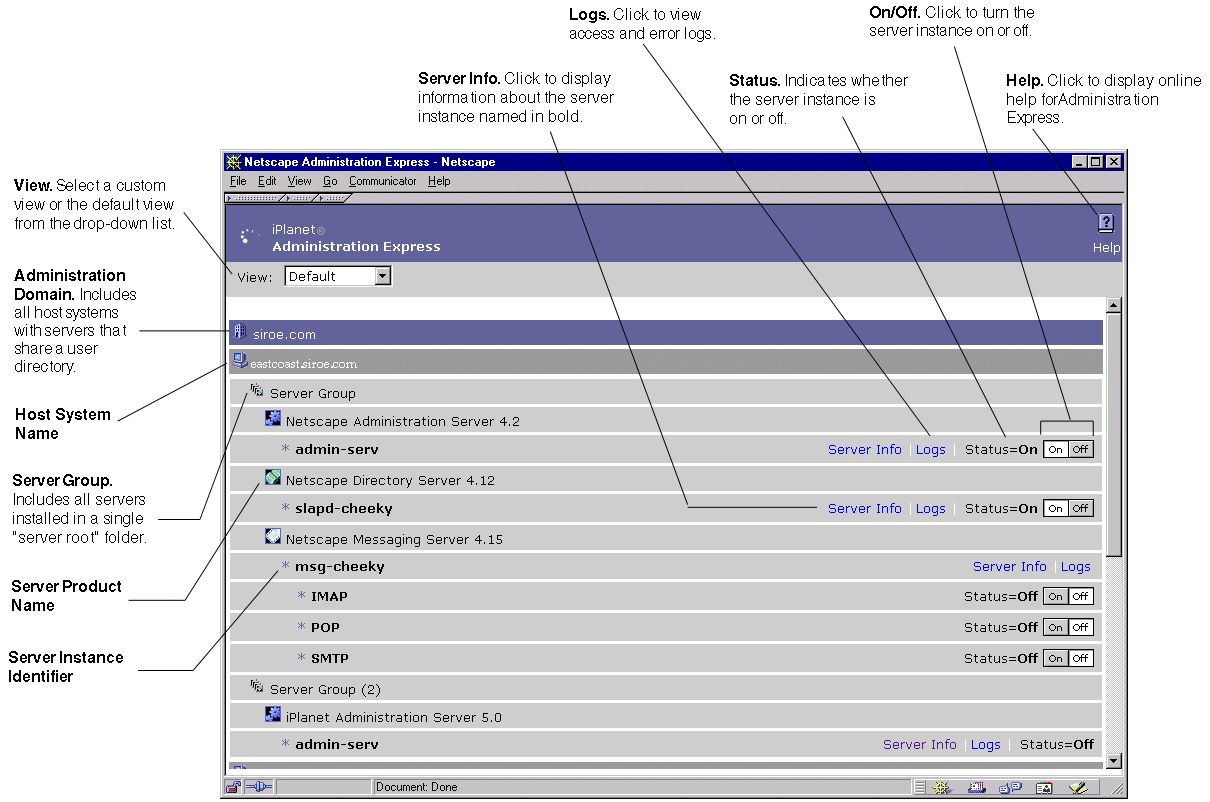View Logs for slapd-cheeky
The height and width of the screenshot is (802, 1210).
click(931, 509)
